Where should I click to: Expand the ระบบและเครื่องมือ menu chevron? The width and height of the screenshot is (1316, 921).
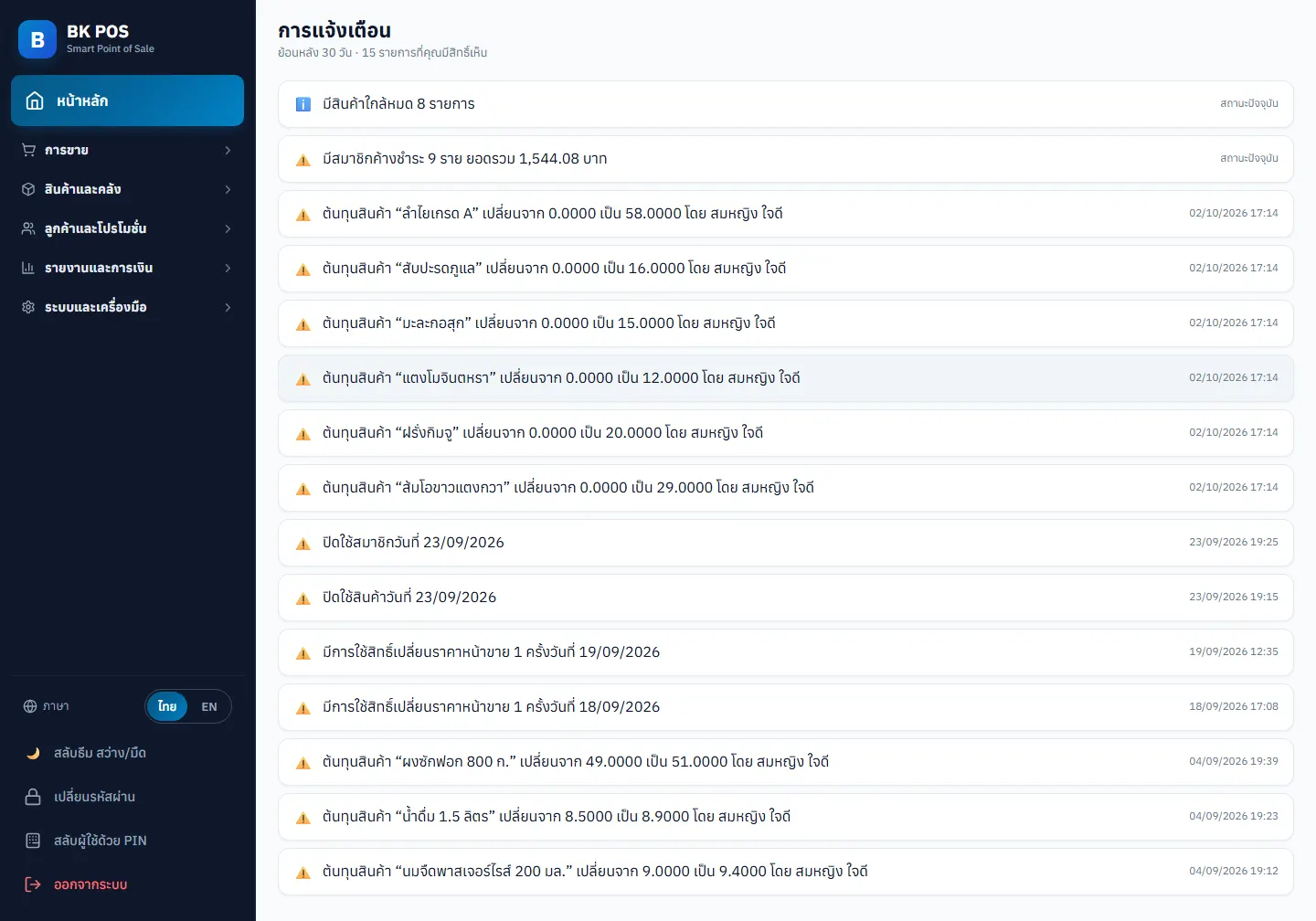(228, 307)
